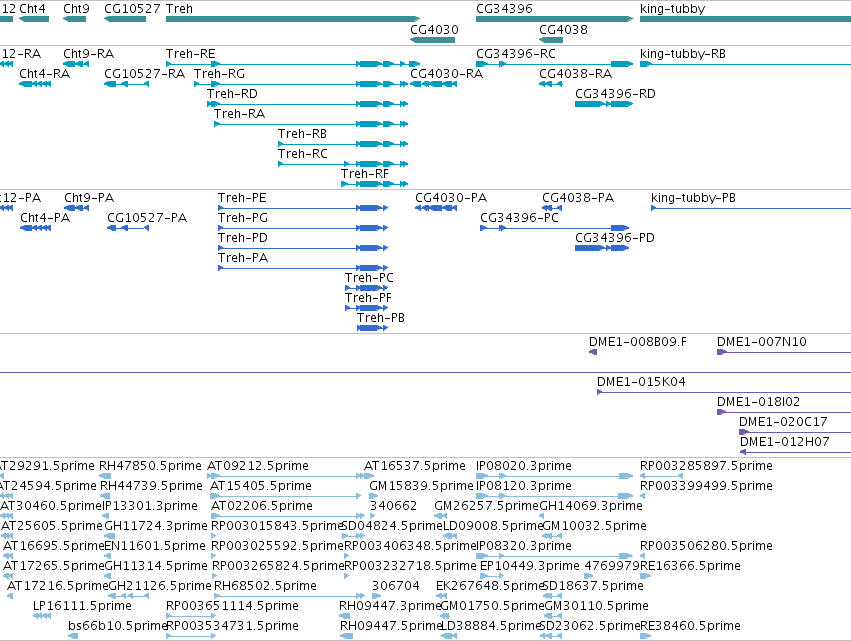Click the CG34396-PD protein label

pyautogui.click(x=615, y=238)
